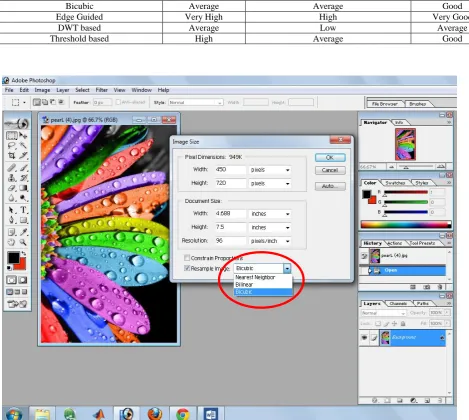Hide the Background layer eye icon
Screen dimensions: 469x420
[x=364, y=338]
